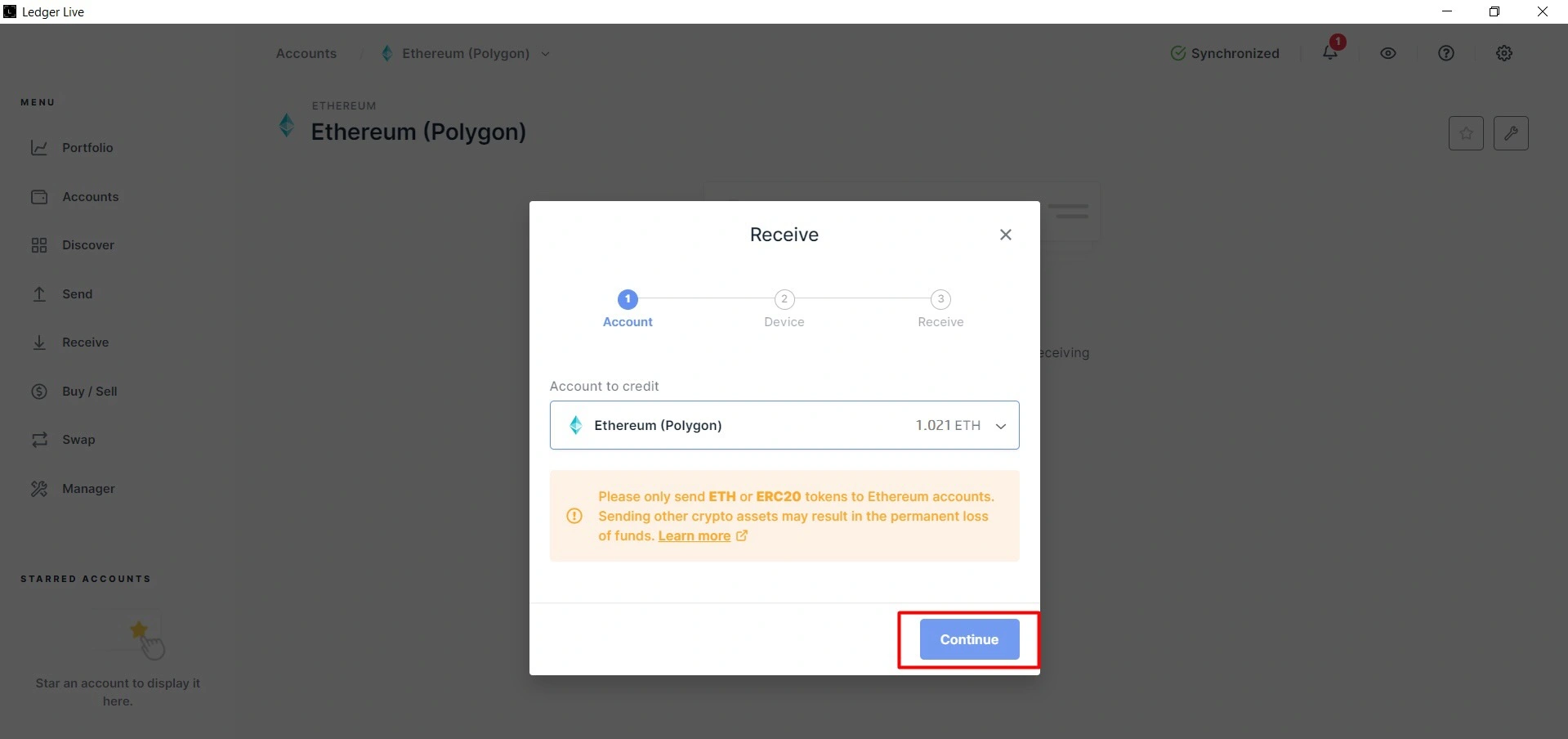Select the Swap icon
1568x739 pixels.
39,440
